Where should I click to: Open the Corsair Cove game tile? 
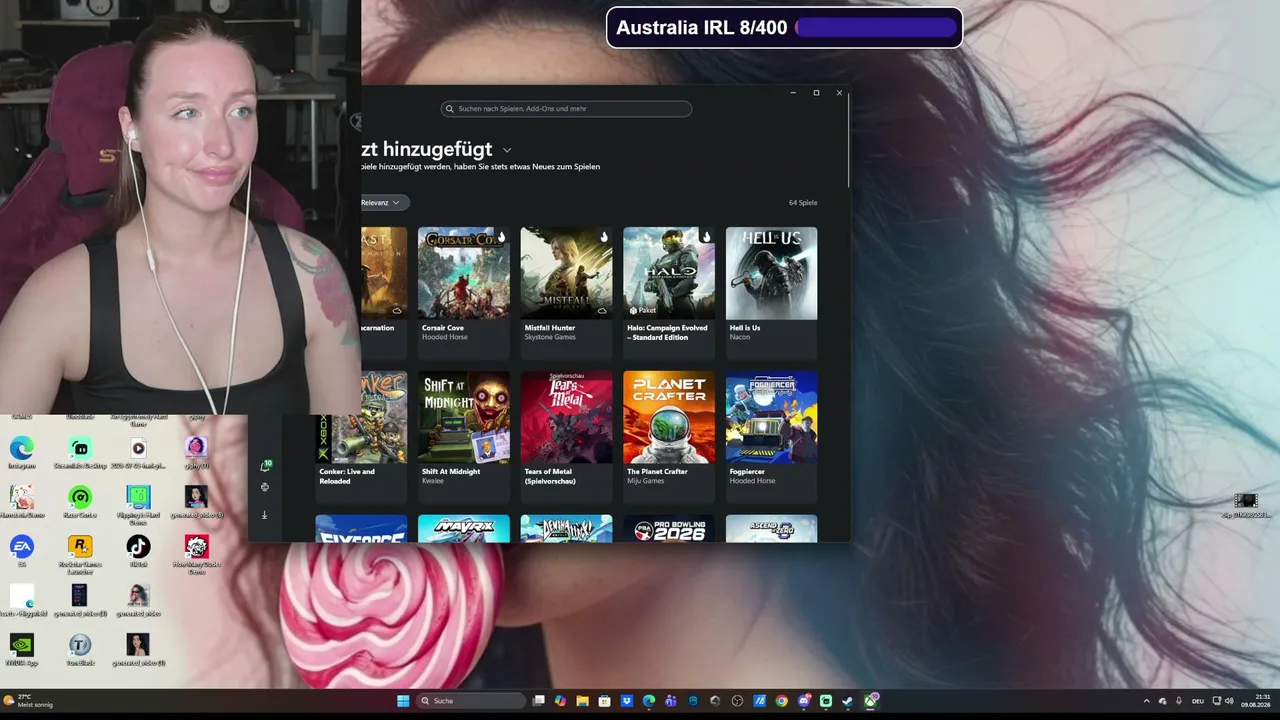(463, 291)
